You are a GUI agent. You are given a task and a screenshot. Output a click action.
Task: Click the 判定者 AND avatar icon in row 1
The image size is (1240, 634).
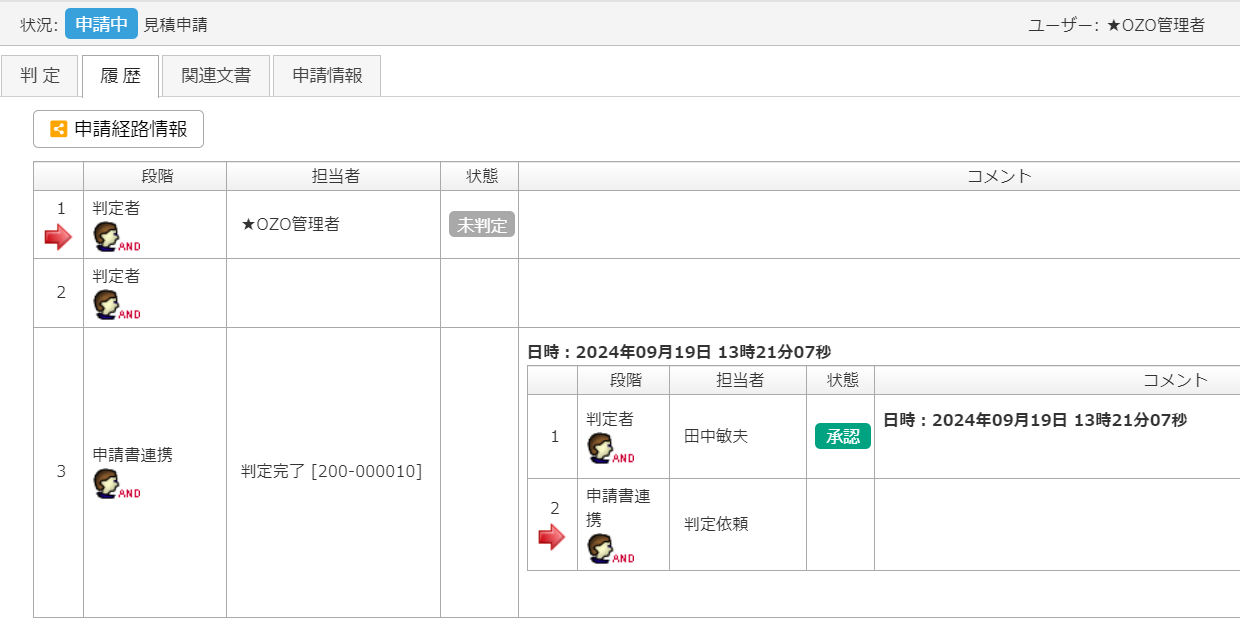pos(117,237)
